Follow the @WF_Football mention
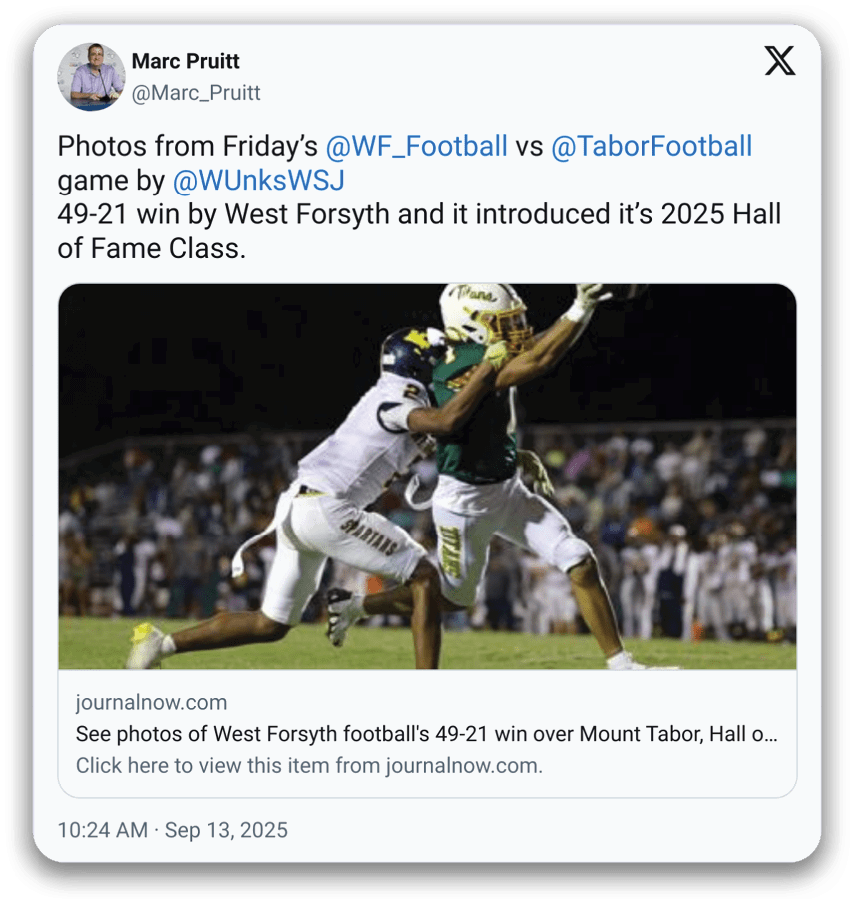This screenshot has width=854, height=904. click(416, 147)
